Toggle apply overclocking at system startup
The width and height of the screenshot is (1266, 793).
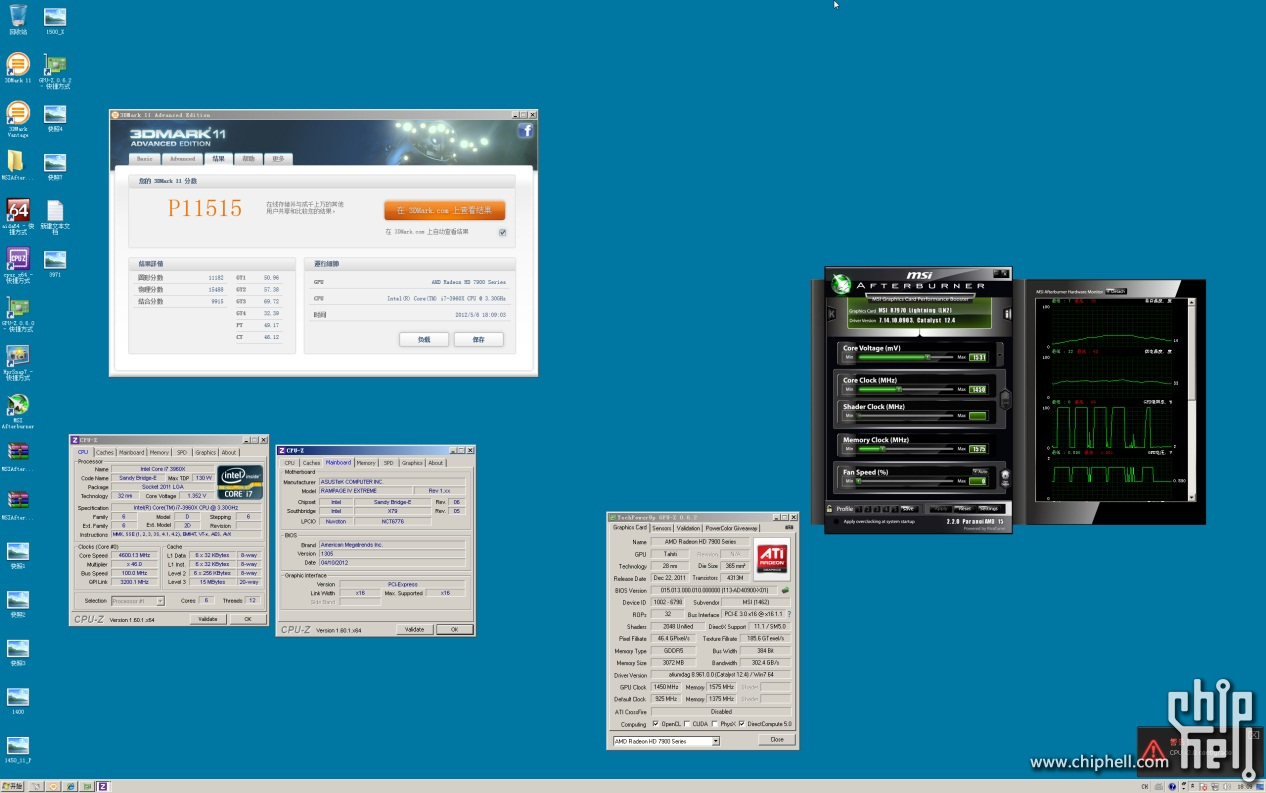pyautogui.click(x=836, y=521)
